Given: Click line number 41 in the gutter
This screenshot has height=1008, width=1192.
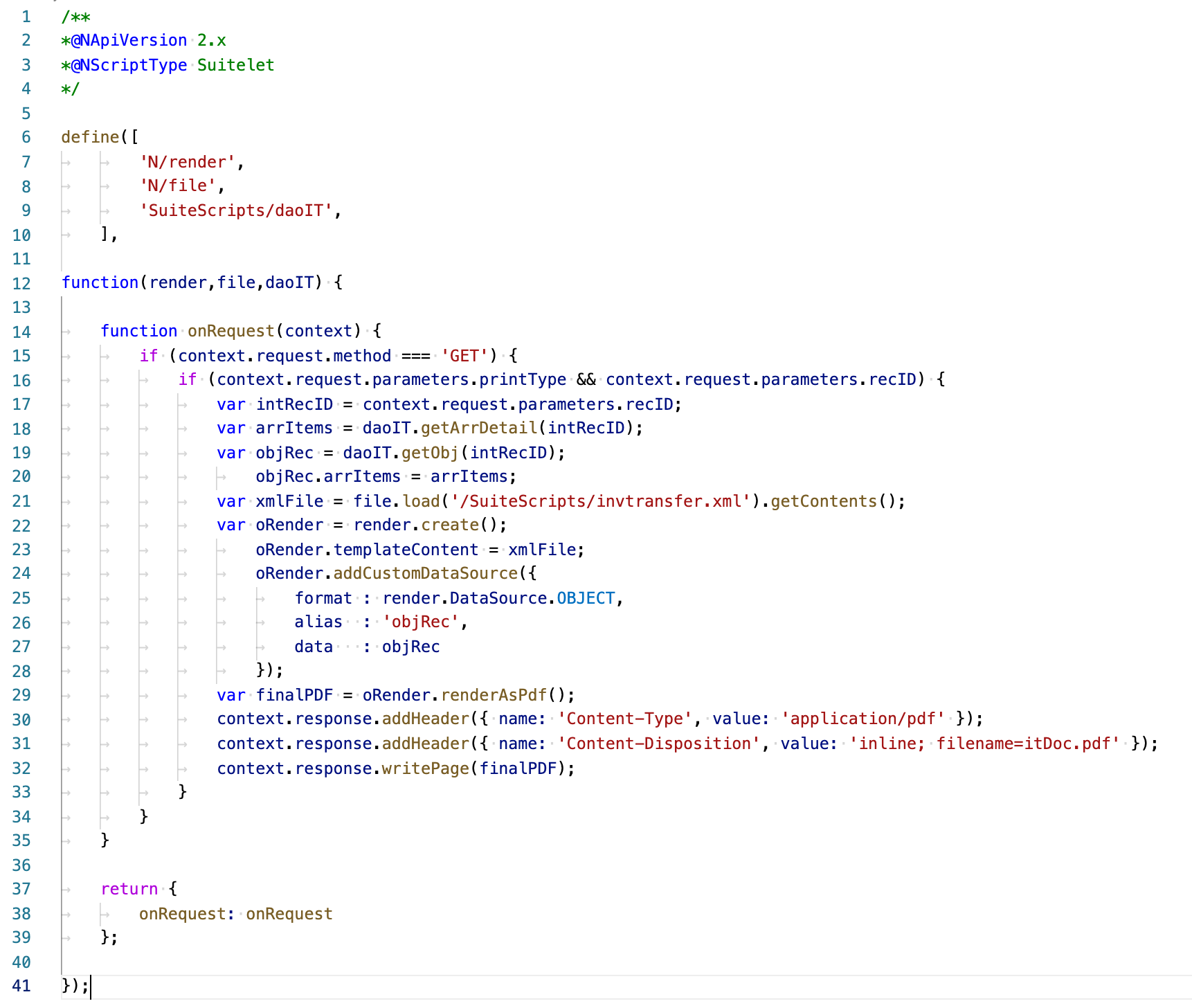Looking at the screenshot, I should click(21, 986).
